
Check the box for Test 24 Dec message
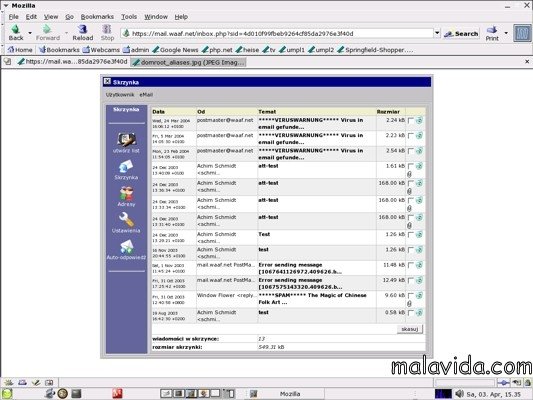(411, 235)
